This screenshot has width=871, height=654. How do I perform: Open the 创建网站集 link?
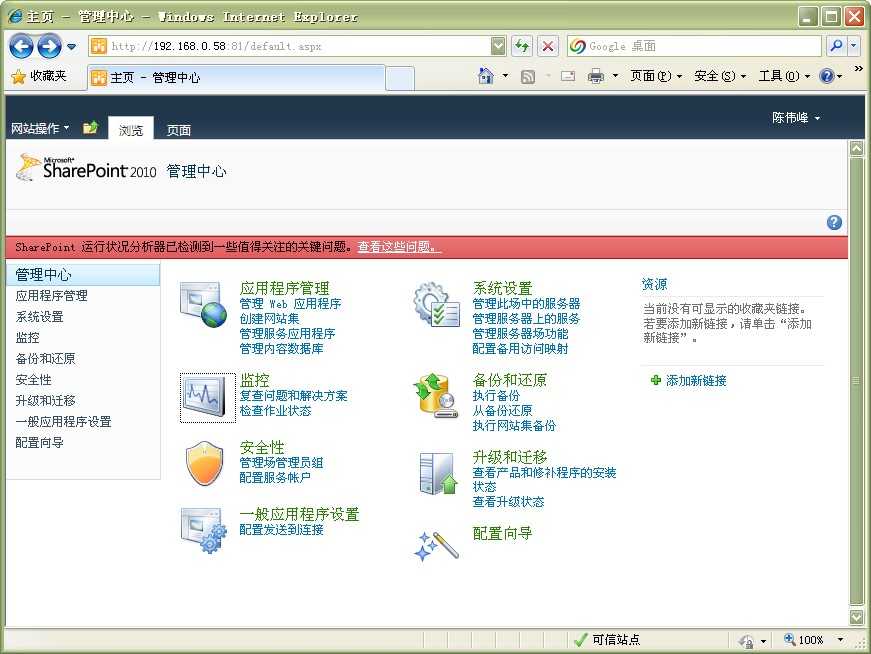(269, 319)
